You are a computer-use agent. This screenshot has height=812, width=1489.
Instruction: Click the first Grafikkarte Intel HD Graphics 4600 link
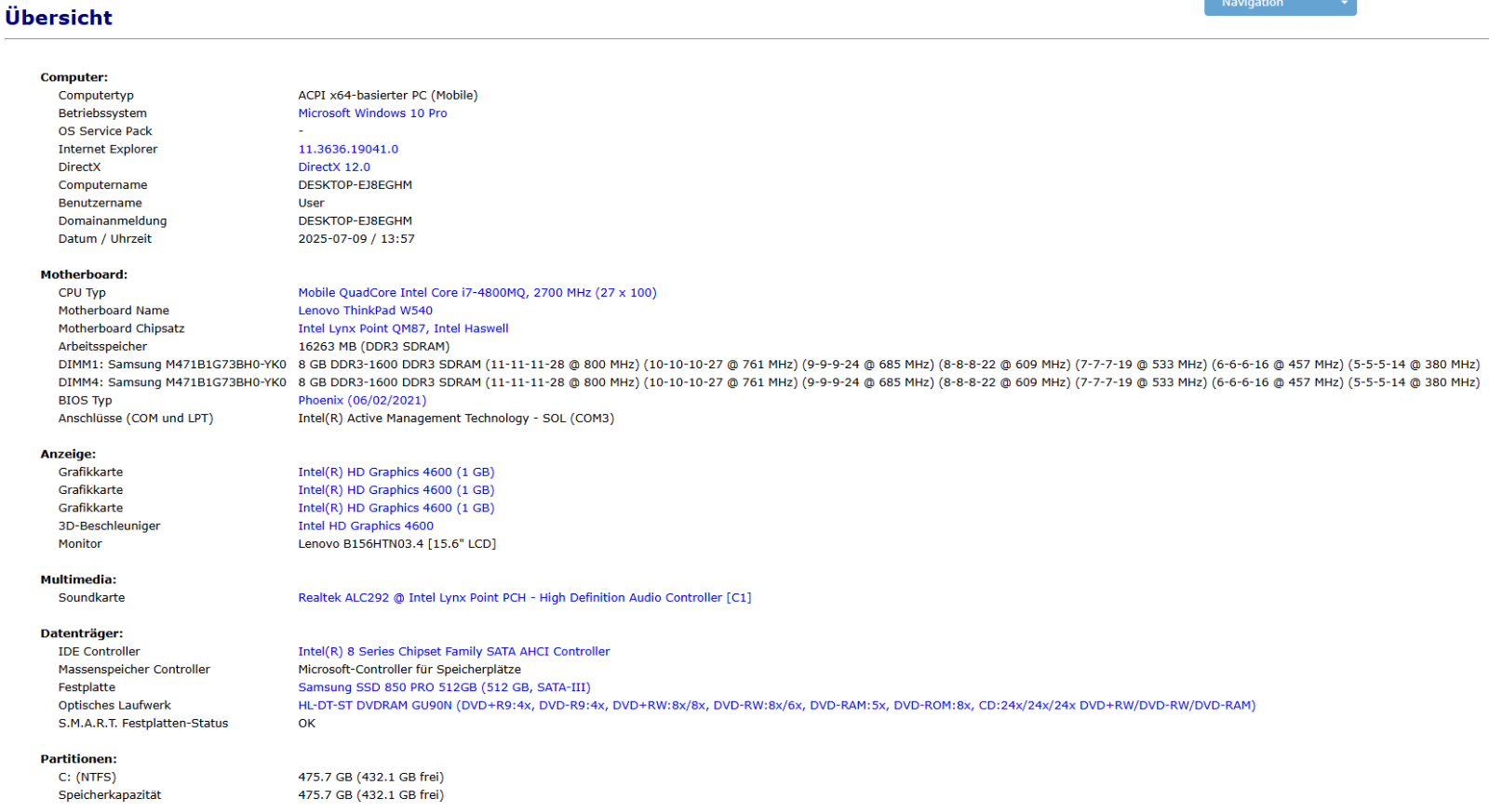click(396, 473)
